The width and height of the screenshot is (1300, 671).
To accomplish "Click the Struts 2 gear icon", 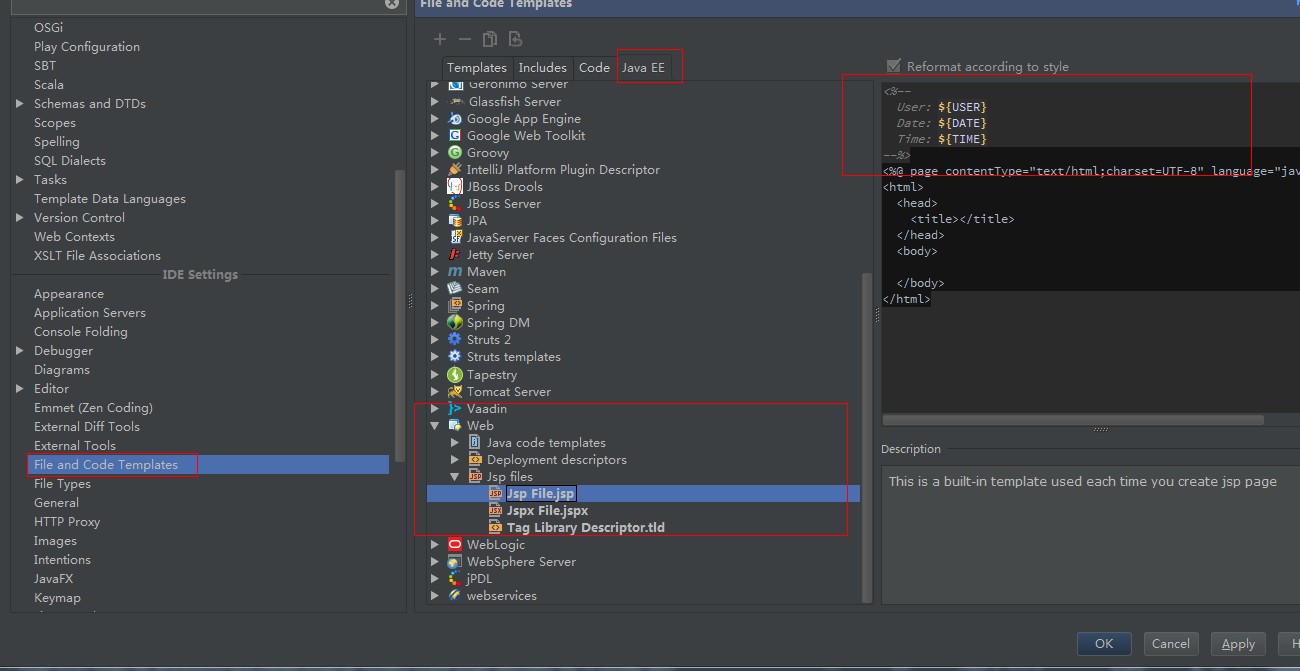I will (x=455, y=339).
